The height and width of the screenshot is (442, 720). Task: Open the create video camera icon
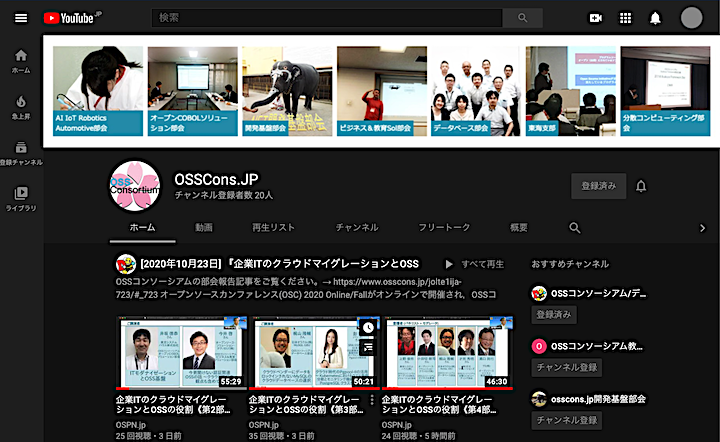[x=596, y=18]
